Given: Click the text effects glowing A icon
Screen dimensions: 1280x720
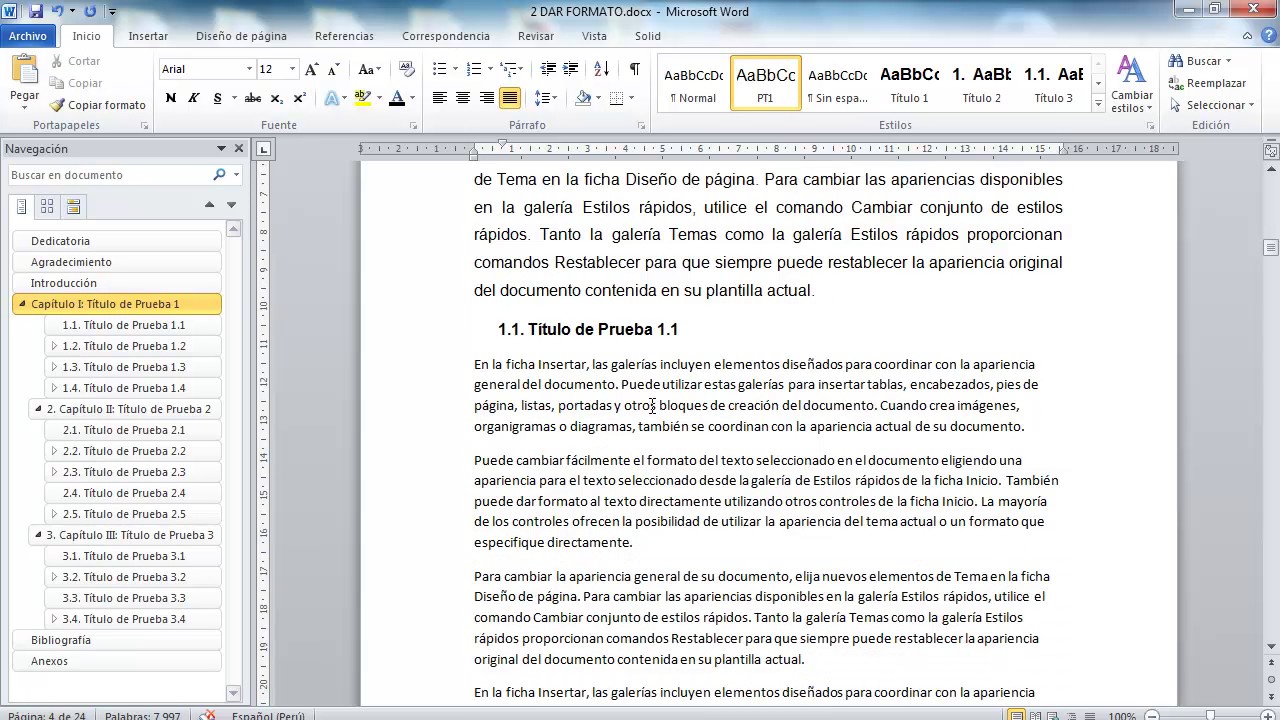Looking at the screenshot, I should point(332,98).
